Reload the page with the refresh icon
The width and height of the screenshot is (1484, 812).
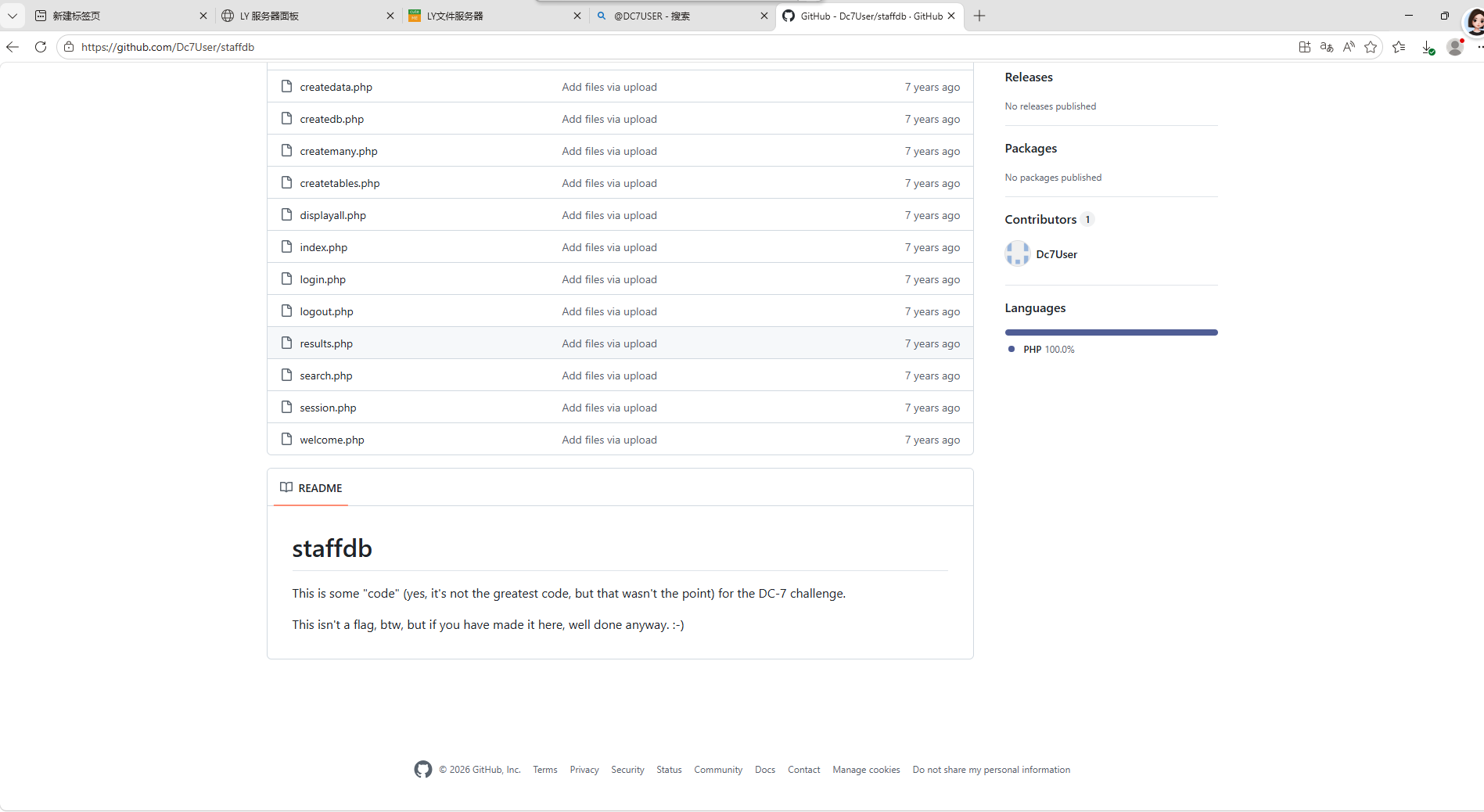41,47
